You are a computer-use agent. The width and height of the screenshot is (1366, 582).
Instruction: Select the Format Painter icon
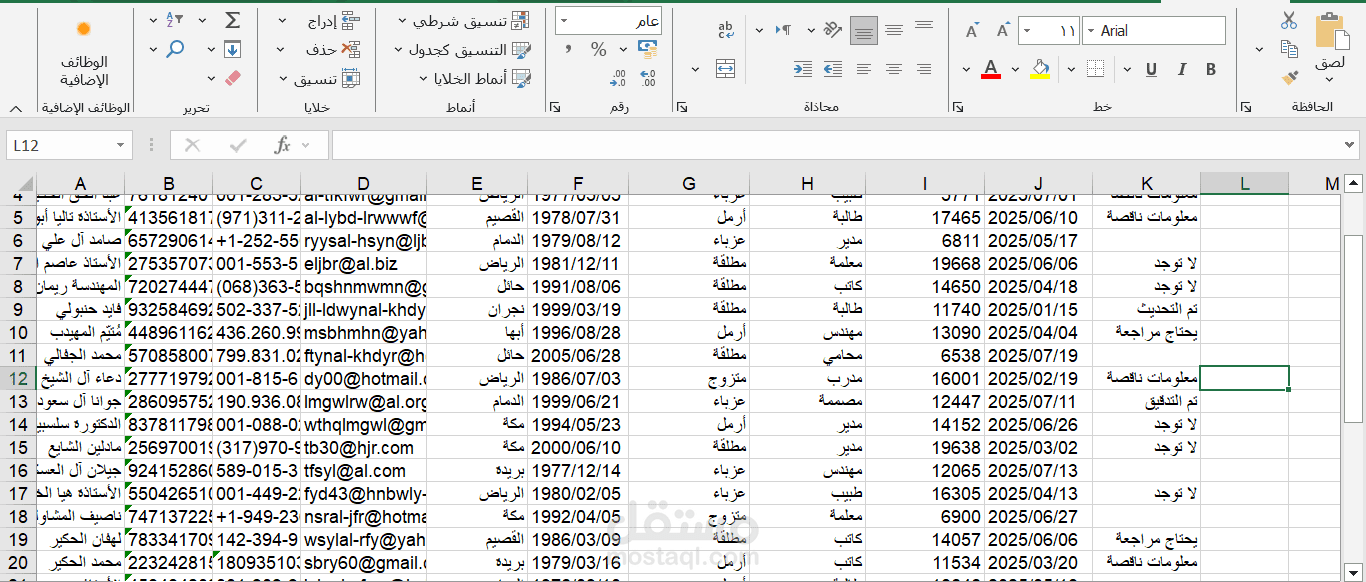pyautogui.click(x=1288, y=77)
